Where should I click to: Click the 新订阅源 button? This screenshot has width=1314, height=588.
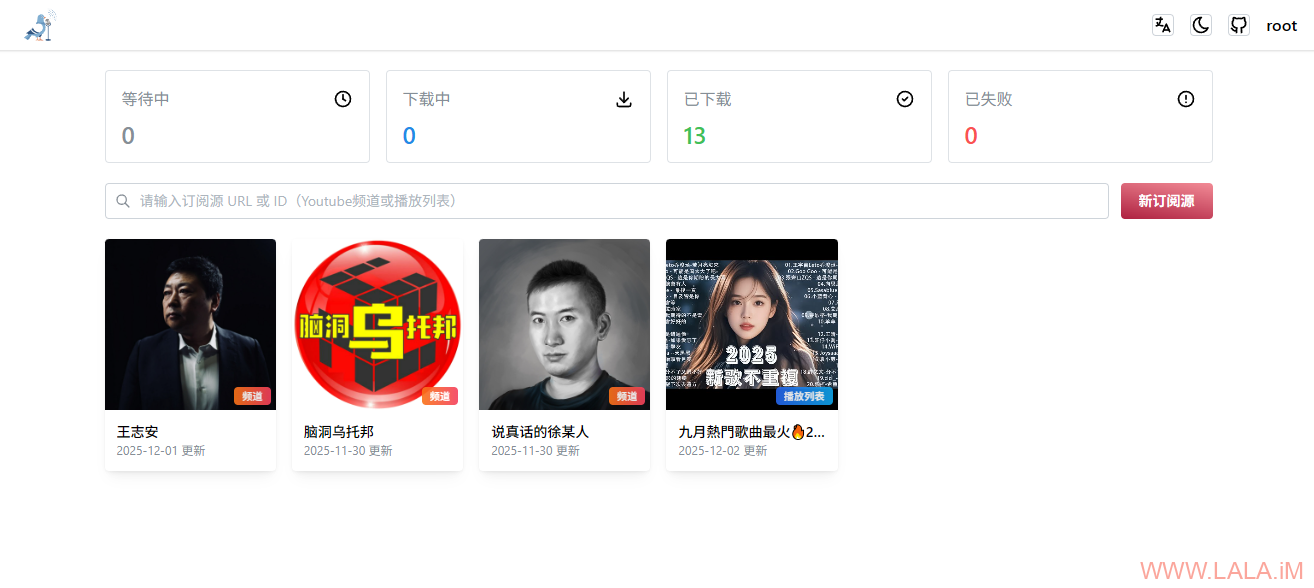pyautogui.click(x=1167, y=201)
